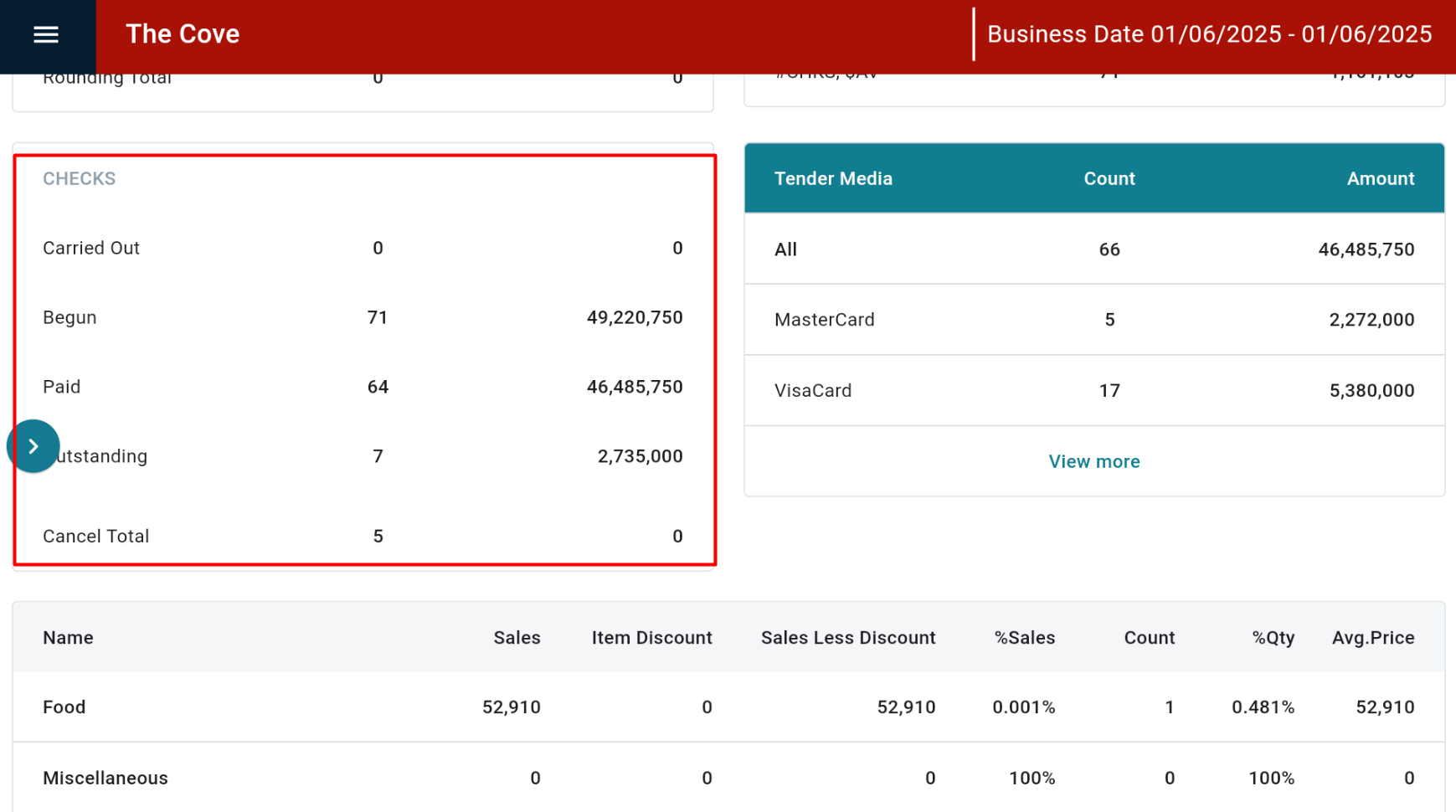Select the MasterCard tender row
Image resolution: width=1456 pixels, height=812 pixels.
click(x=1093, y=320)
